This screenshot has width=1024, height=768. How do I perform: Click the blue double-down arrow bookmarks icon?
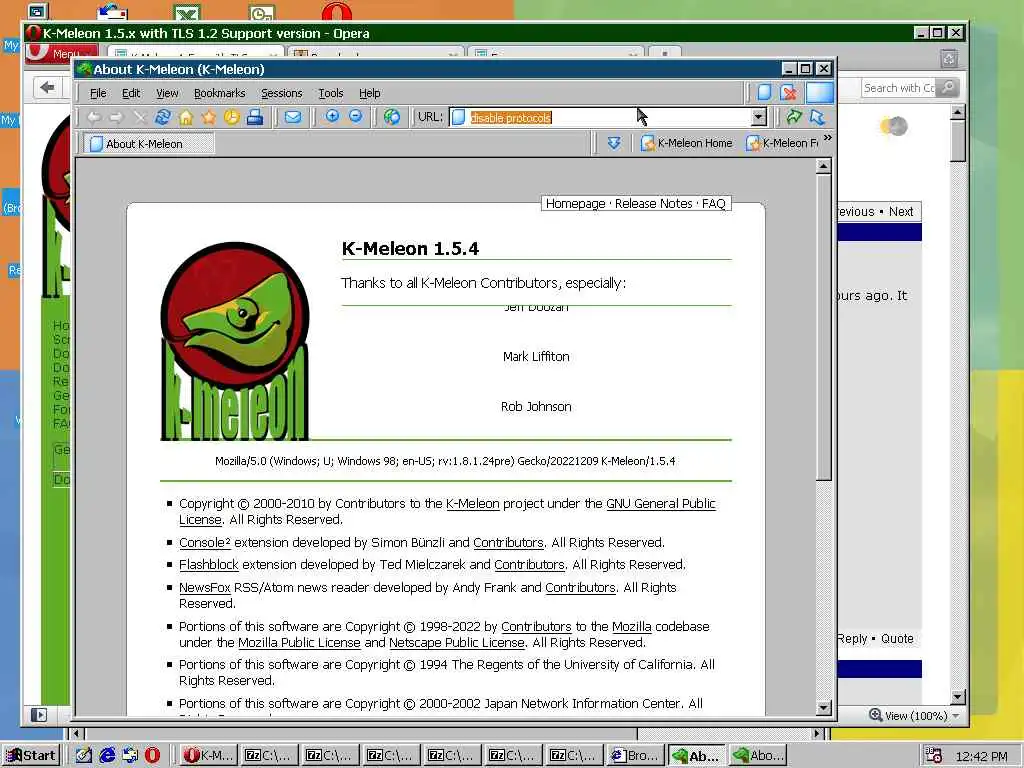click(614, 143)
